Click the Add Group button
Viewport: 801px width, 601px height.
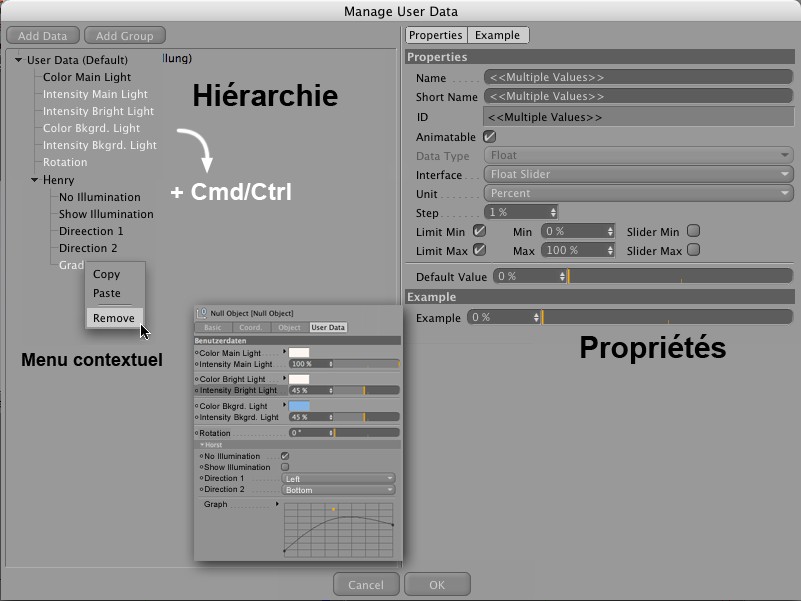tap(124, 36)
